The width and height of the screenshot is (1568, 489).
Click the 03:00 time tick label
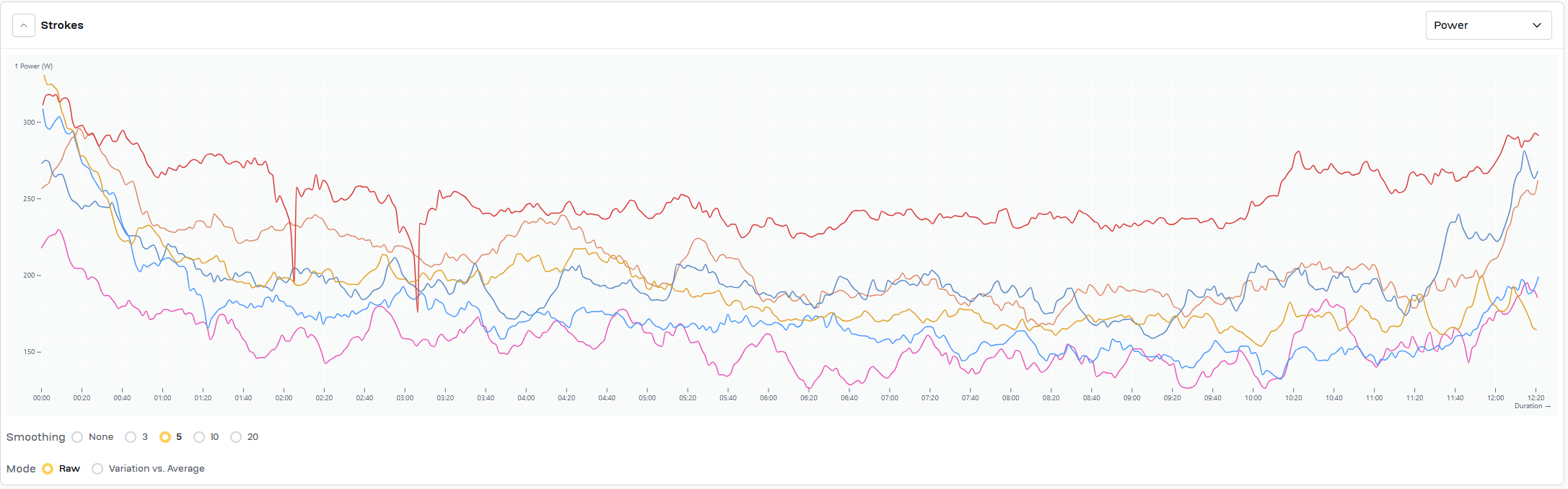click(x=405, y=398)
